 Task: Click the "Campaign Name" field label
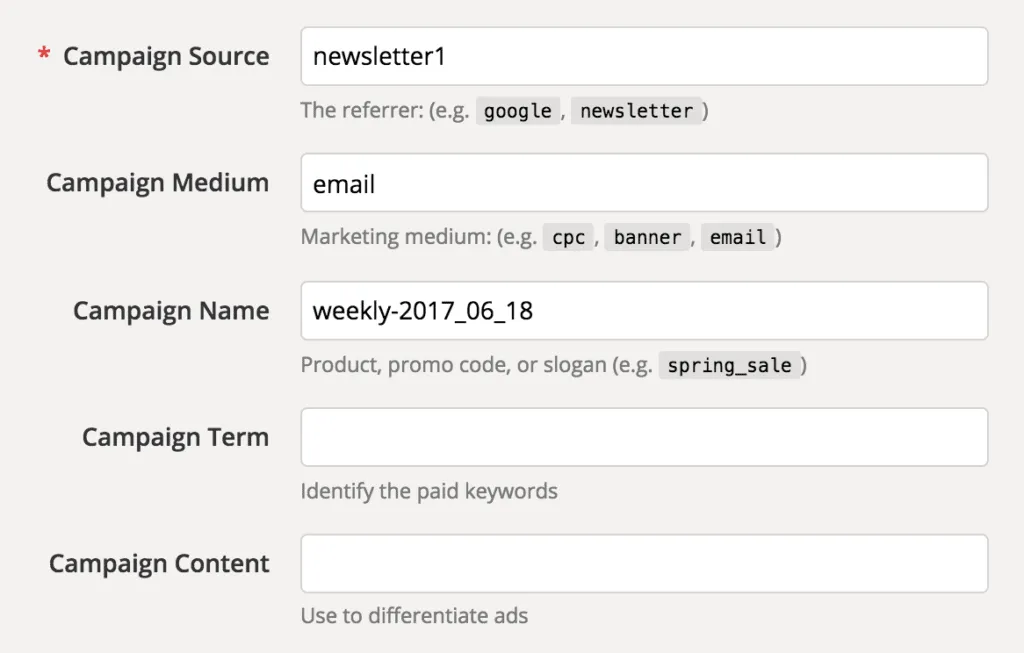[x=171, y=310]
